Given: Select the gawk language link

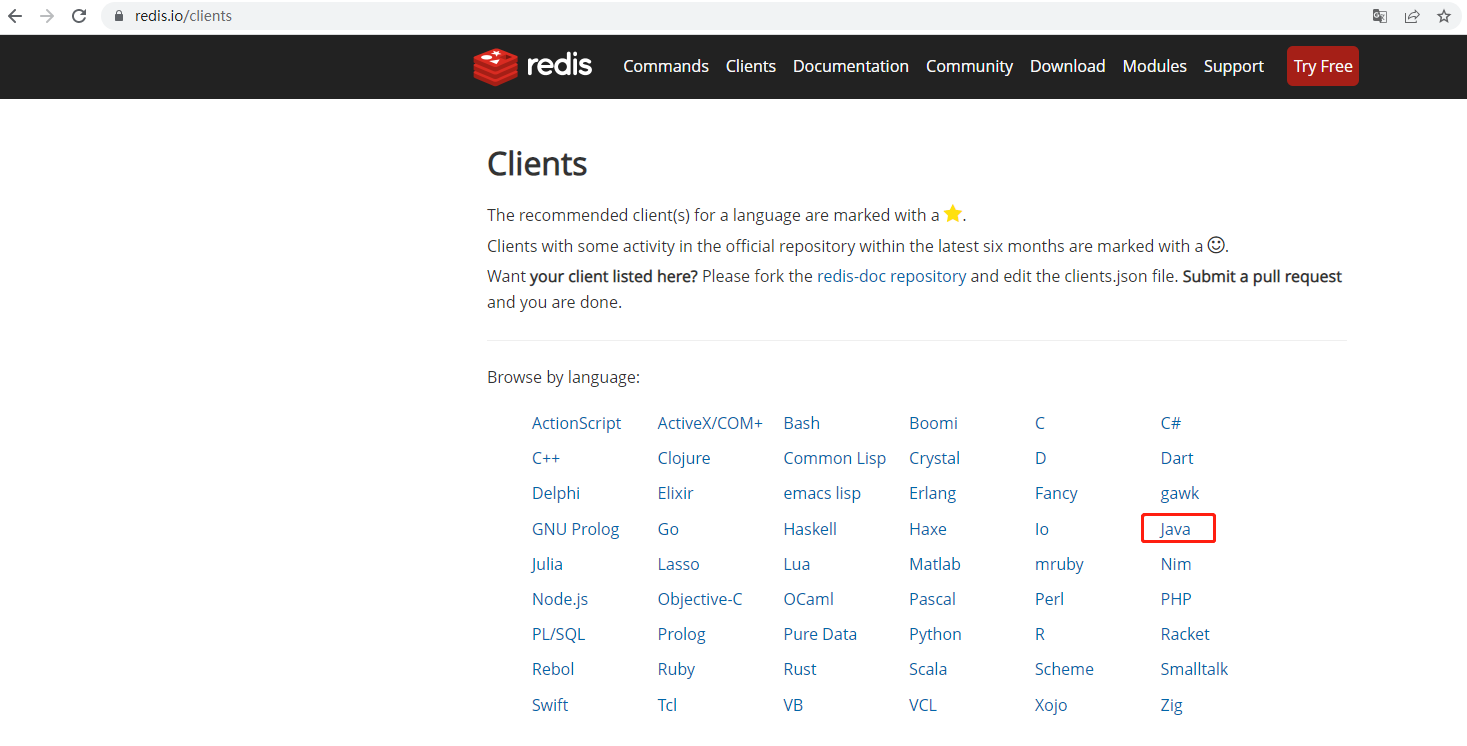Looking at the screenshot, I should click(x=1180, y=493).
